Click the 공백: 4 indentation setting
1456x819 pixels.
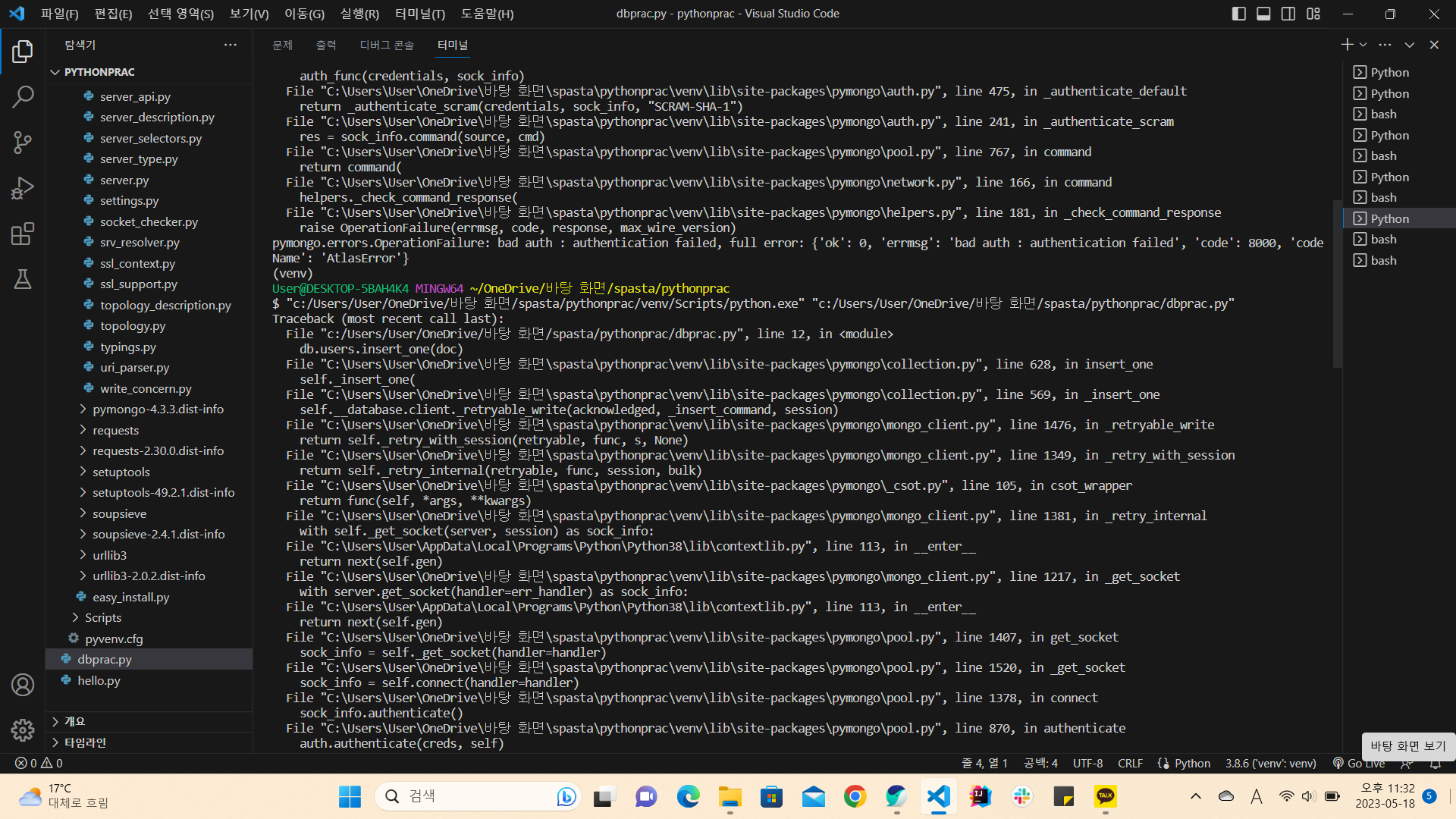(1040, 763)
